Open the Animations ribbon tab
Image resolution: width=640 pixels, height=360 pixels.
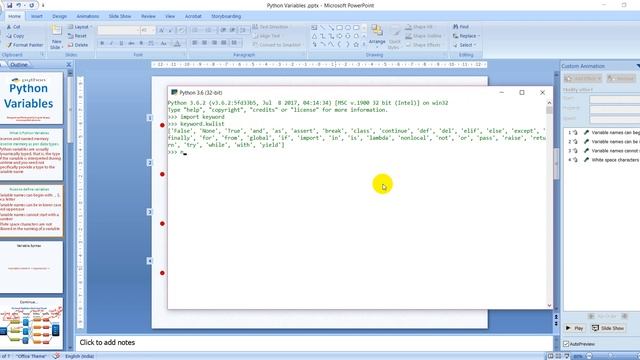(88, 16)
